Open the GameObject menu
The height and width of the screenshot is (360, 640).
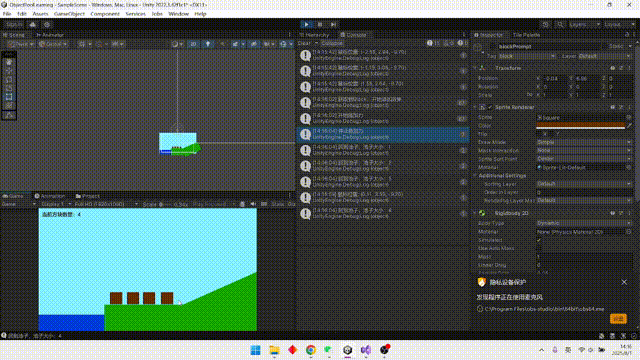tap(69, 14)
